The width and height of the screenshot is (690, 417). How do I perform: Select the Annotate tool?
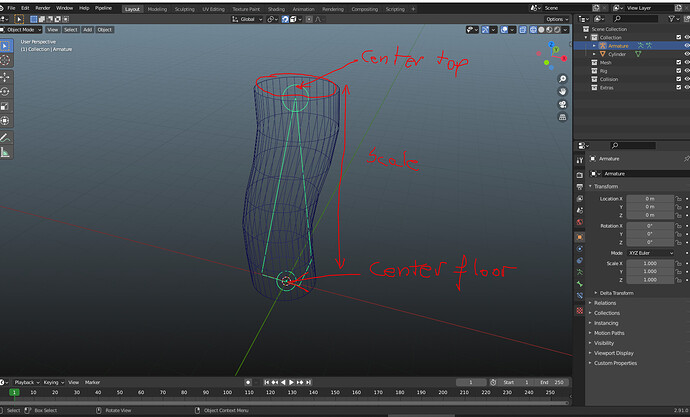pyautogui.click(x=5, y=138)
